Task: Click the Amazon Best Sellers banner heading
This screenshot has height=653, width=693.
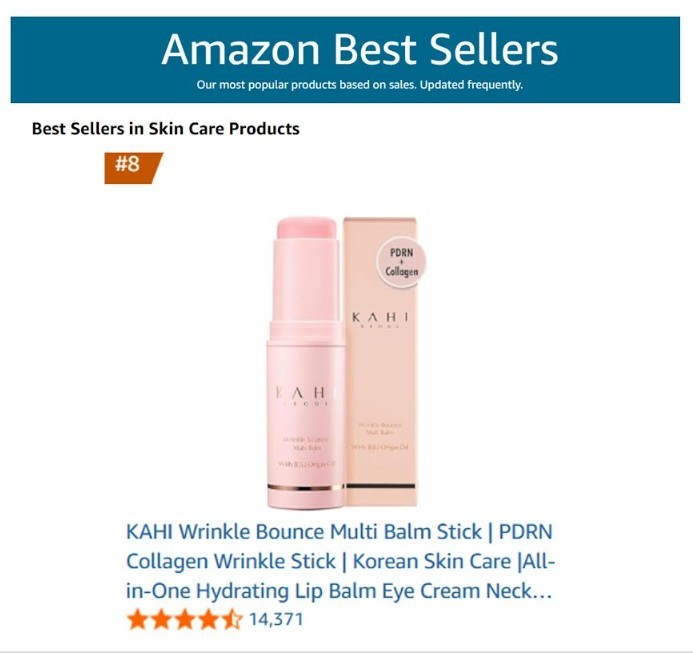Action: pyautogui.click(x=359, y=49)
